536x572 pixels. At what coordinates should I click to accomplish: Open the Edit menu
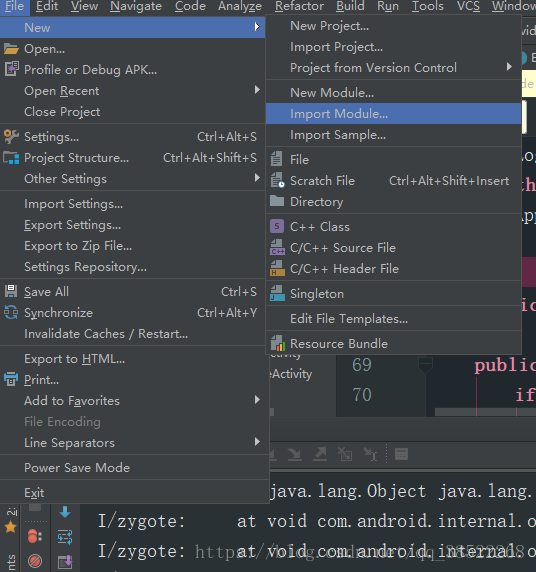[47, 6]
